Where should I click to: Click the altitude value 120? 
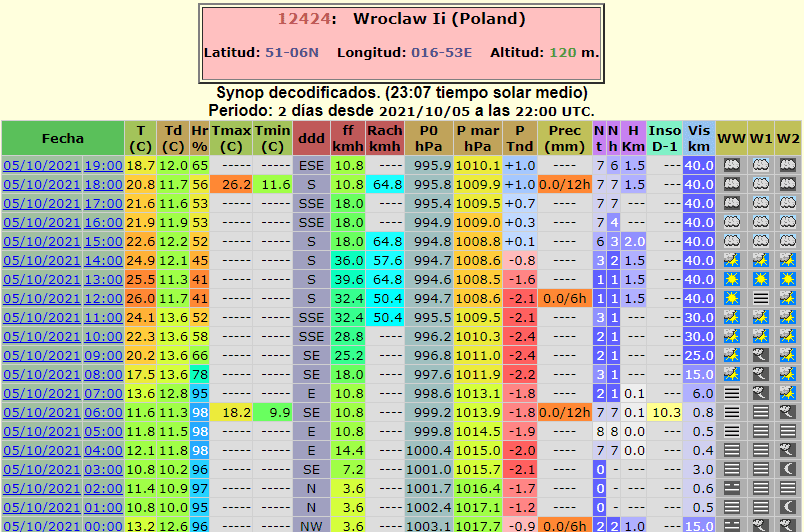pos(563,52)
